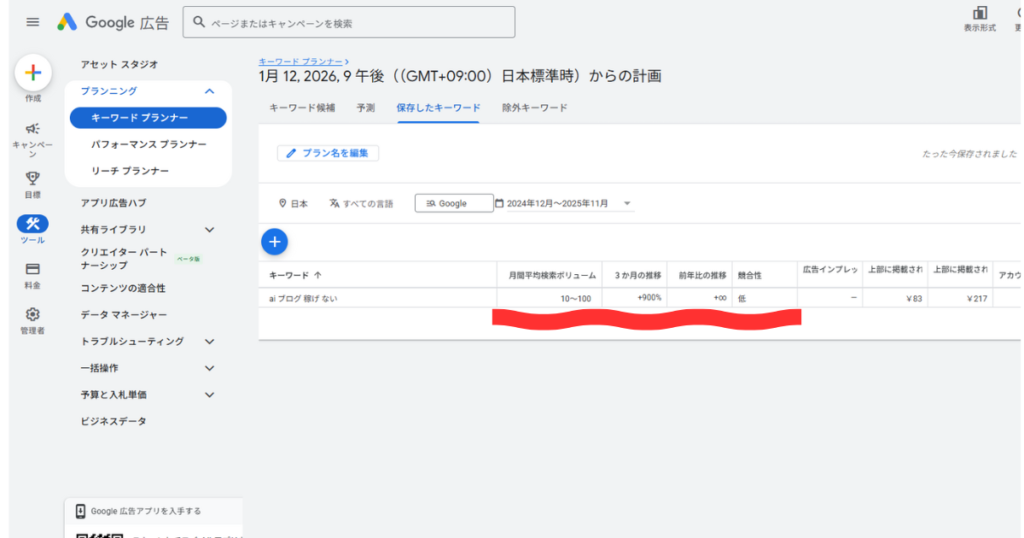The image size is (1024, 538).
Task: Switch to the キーワード候補 tab
Action: (303, 108)
